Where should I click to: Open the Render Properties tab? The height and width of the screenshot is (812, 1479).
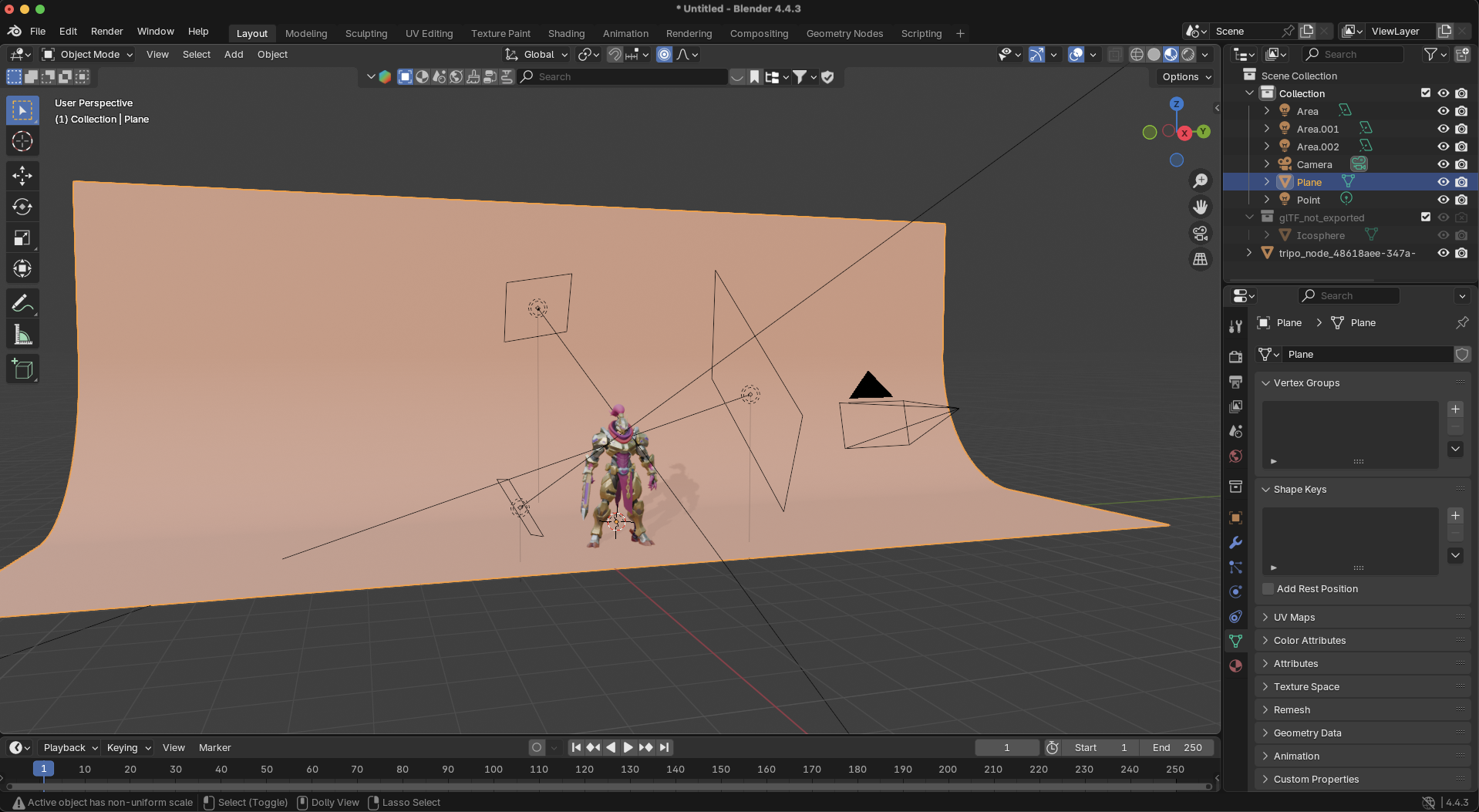tap(1236, 356)
